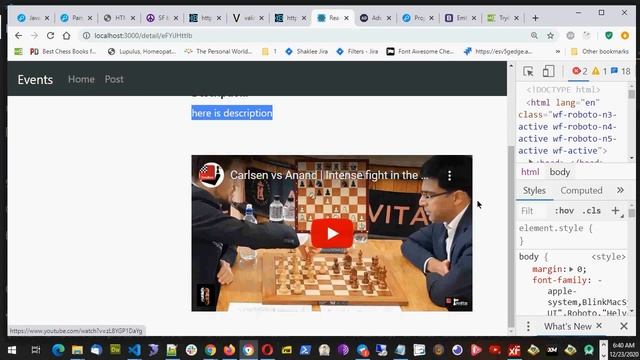
Task: Close the active React browser tab
Action: 347,18
